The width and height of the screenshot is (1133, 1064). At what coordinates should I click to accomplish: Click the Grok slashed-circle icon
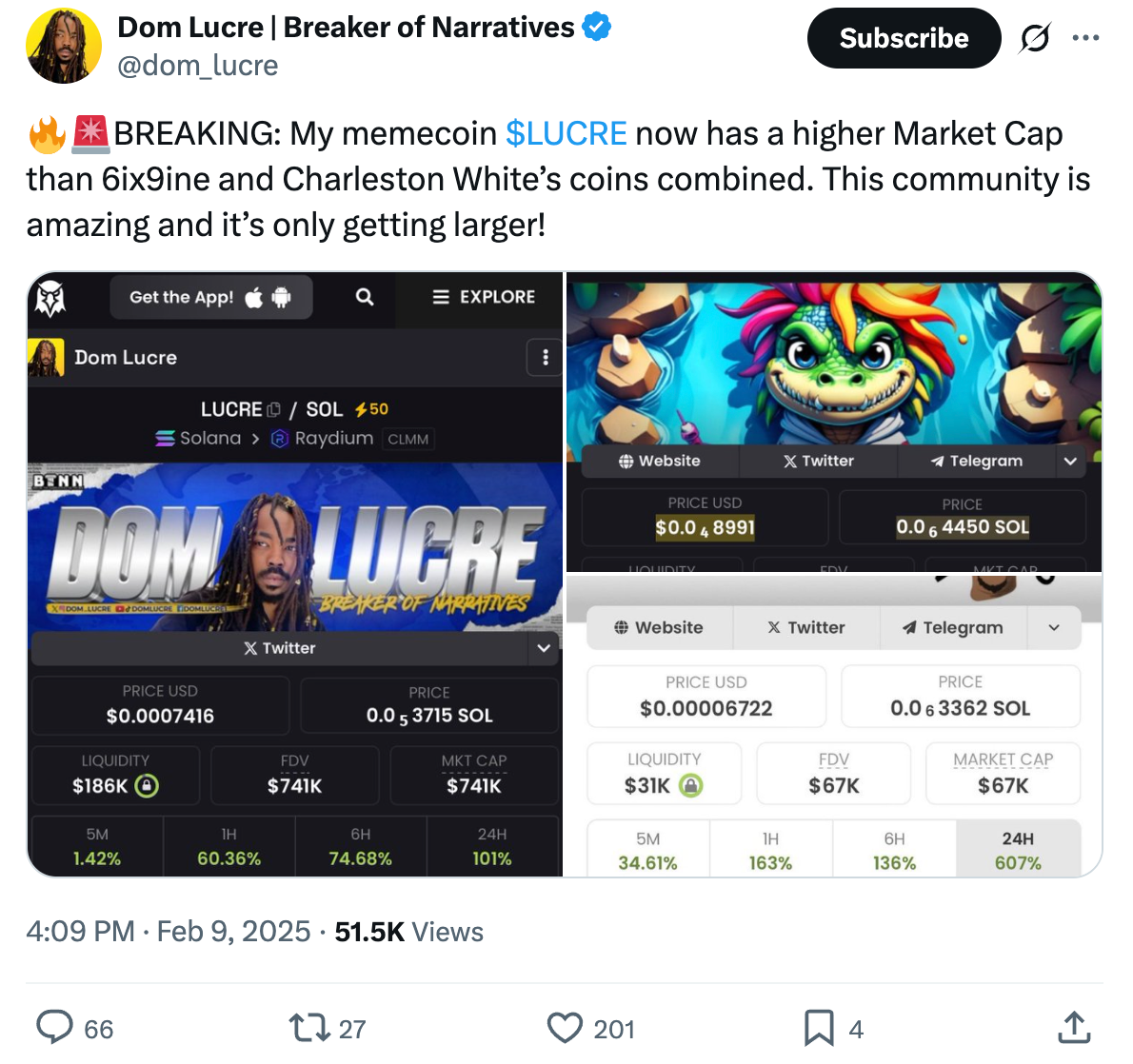(x=1035, y=38)
